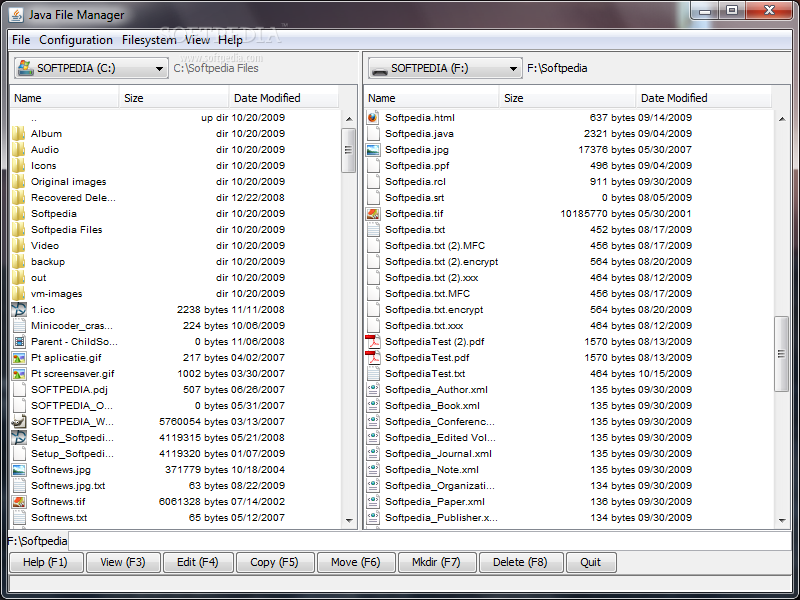Click left pane scroll down arrow

pyautogui.click(x=349, y=520)
